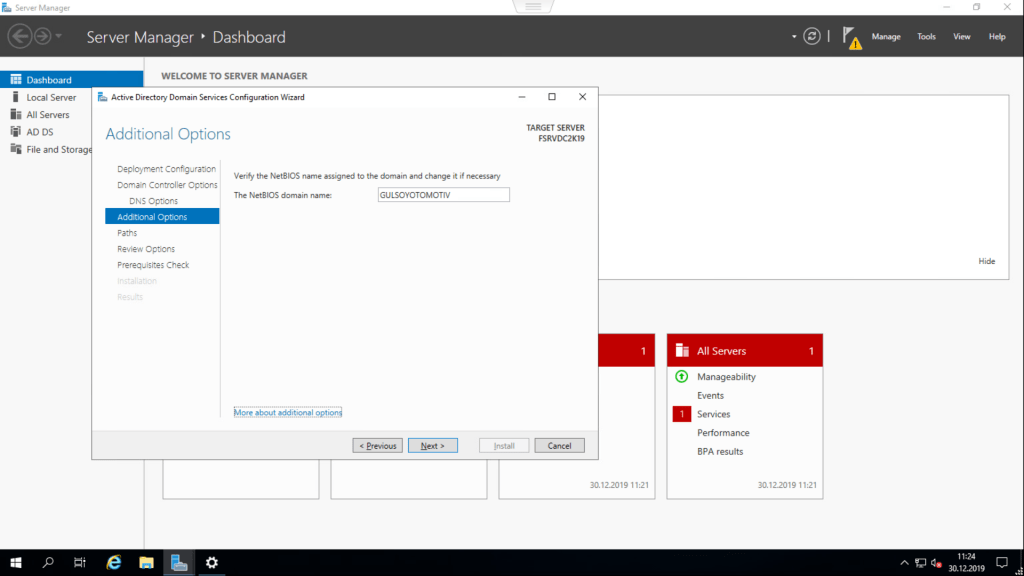Expand the dropdown arrow beside refresh icon
Image resolution: width=1024 pixels, height=576 pixels.
(x=794, y=37)
